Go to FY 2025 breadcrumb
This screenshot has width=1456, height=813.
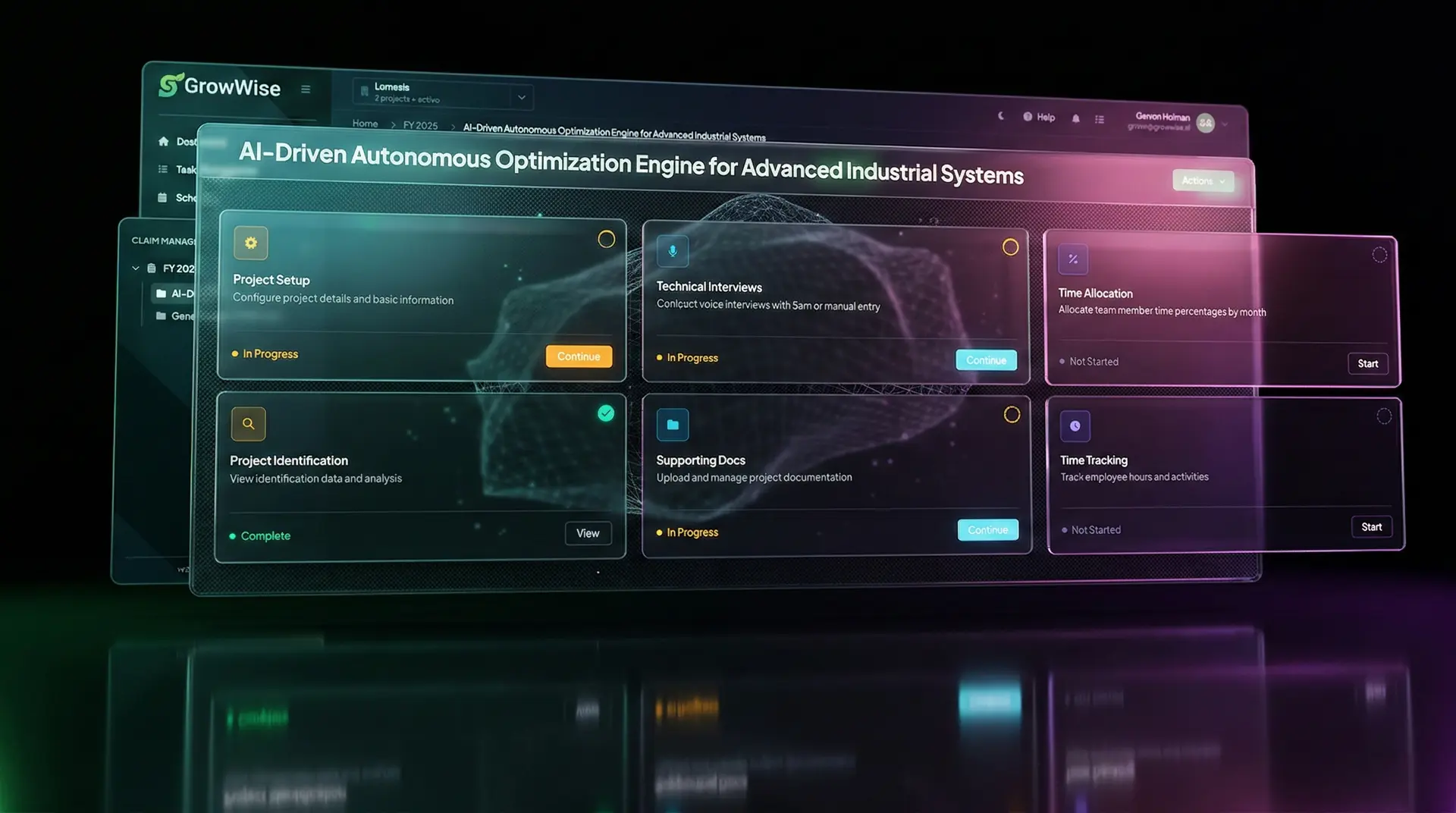tap(420, 125)
